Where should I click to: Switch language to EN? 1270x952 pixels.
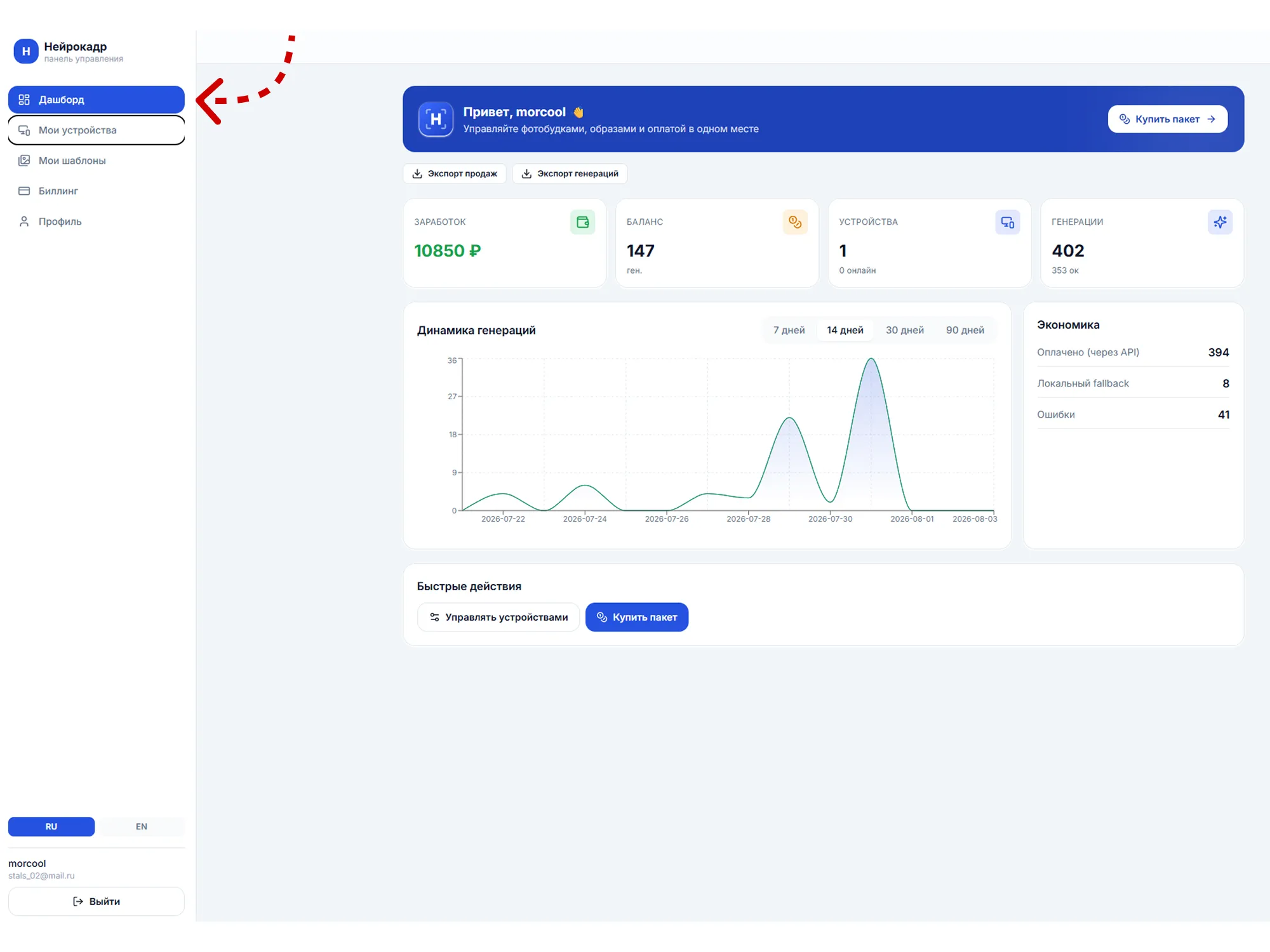tap(141, 826)
